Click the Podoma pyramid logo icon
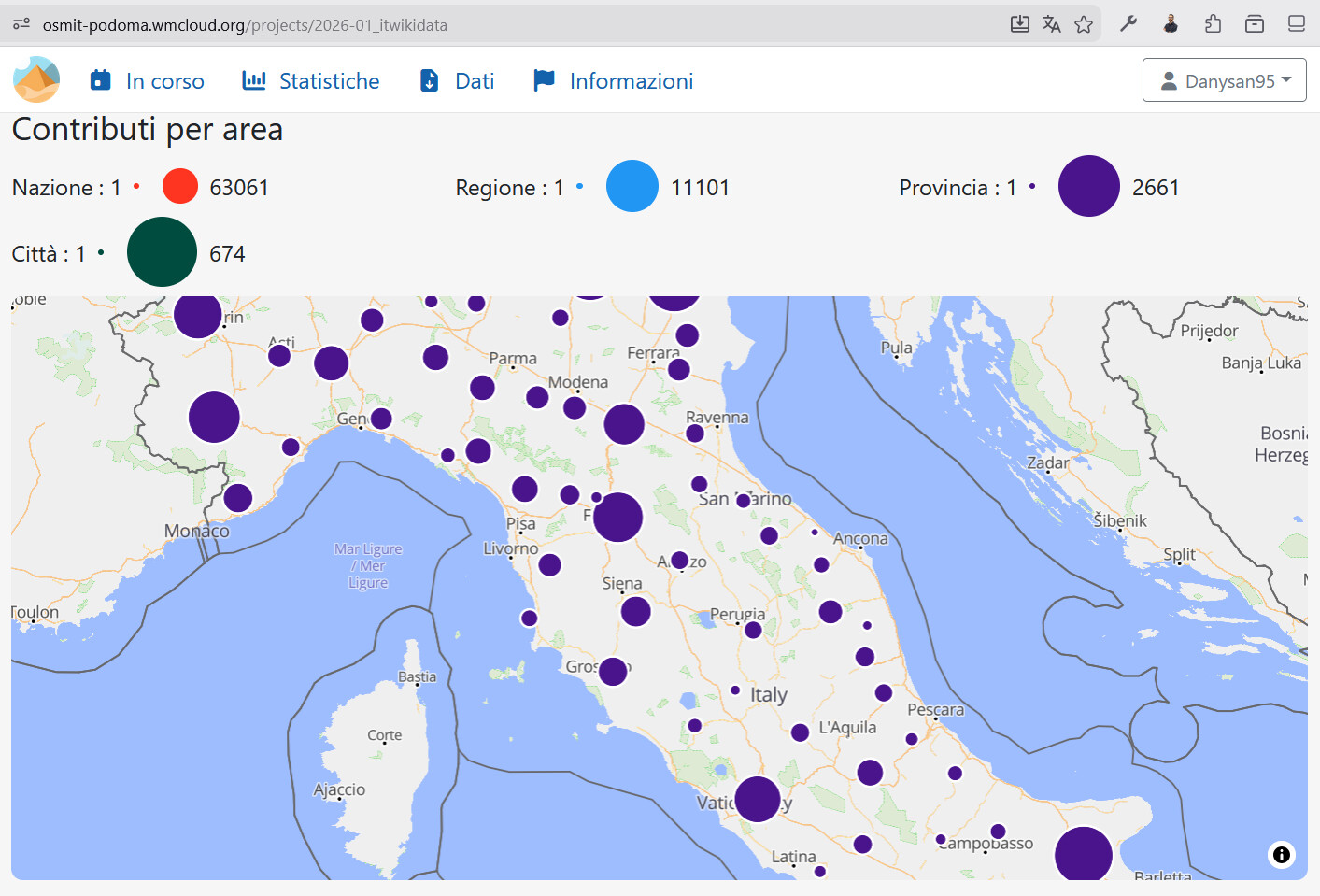1320x896 pixels. click(x=36, y=79)
